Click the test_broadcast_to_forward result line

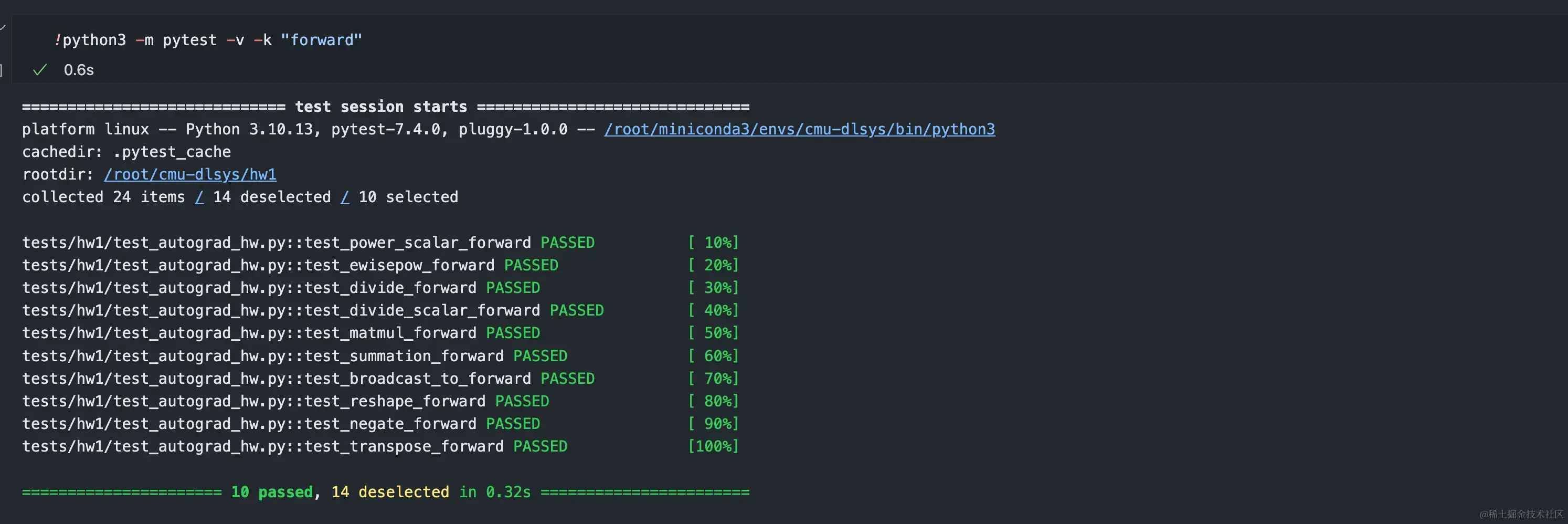point(380,379)
